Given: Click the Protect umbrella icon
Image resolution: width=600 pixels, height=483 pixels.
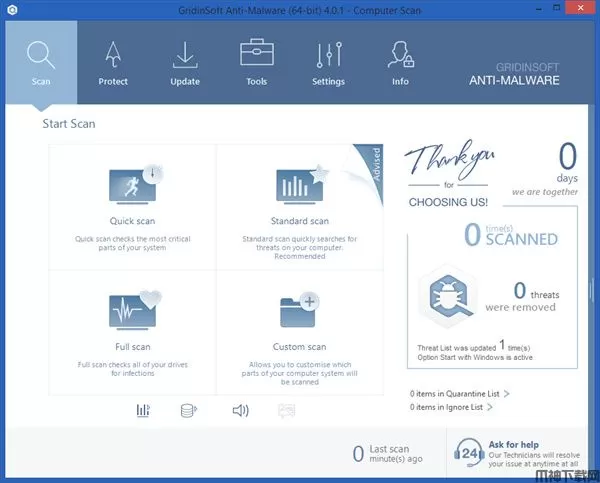Looking at the screenshot, I should pyautogui.click(x=113, y=54).
